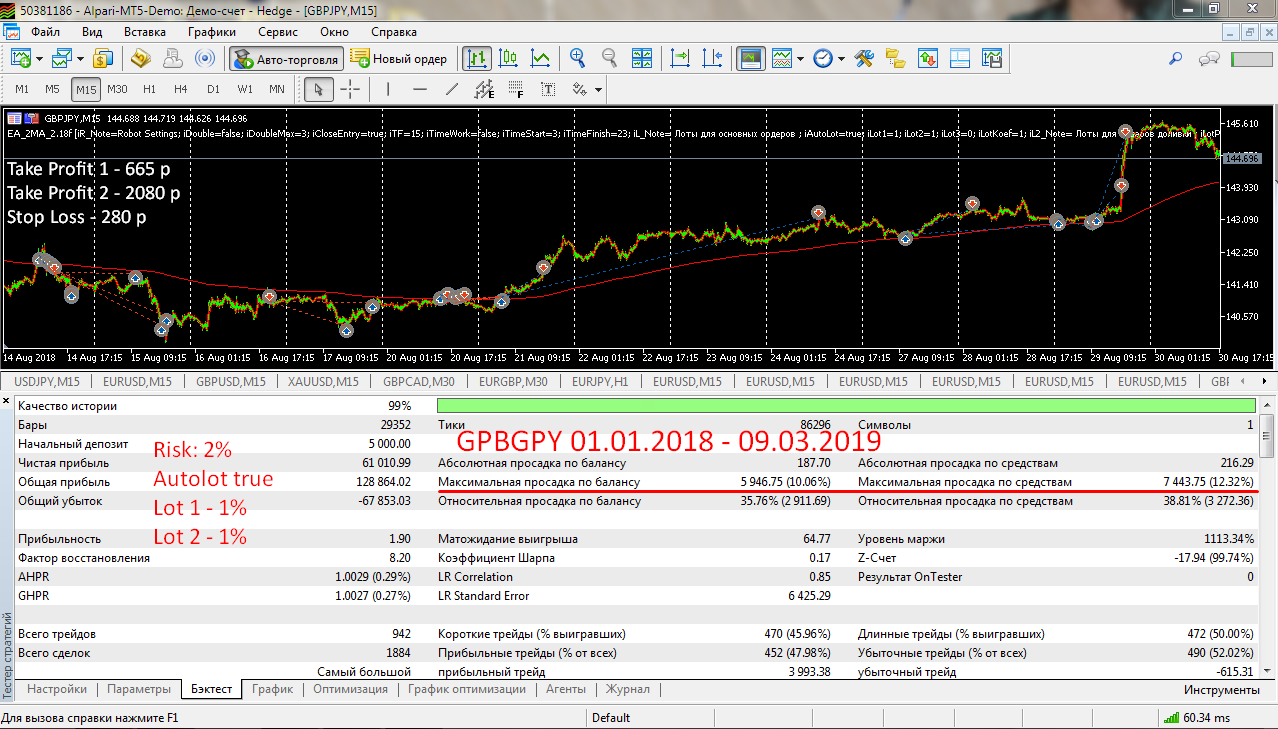The width and height of the screenshot is (1278, 729).
Task: Select the trendline drawing tool
Action: pyautogui.click(x=452, y=89)
